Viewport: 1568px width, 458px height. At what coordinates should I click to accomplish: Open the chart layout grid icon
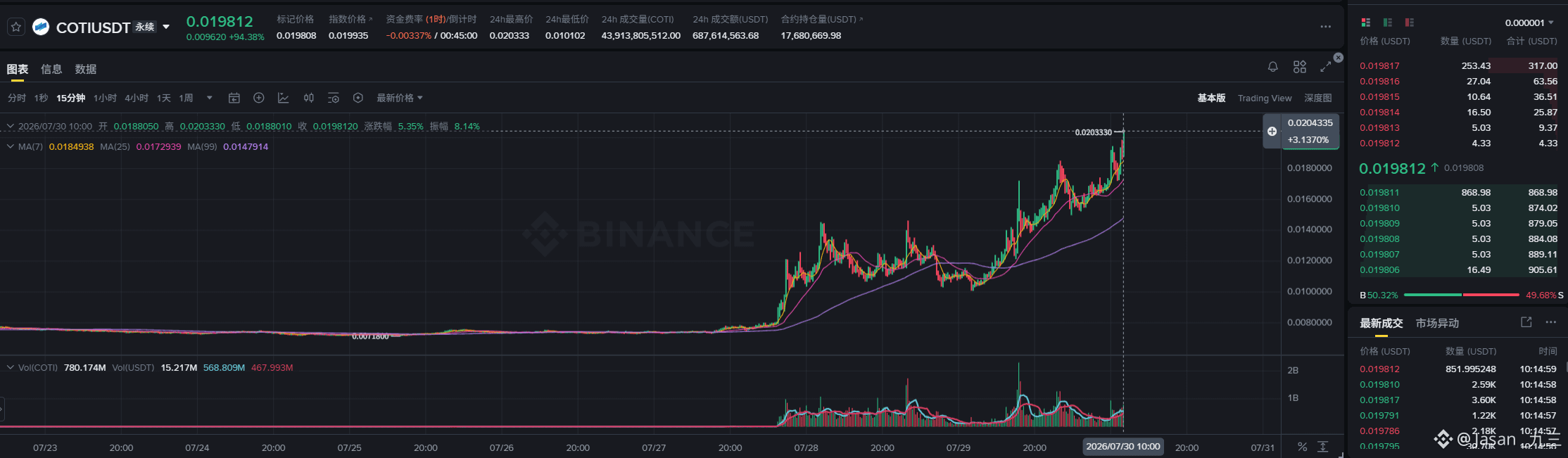click(1299, 67)
